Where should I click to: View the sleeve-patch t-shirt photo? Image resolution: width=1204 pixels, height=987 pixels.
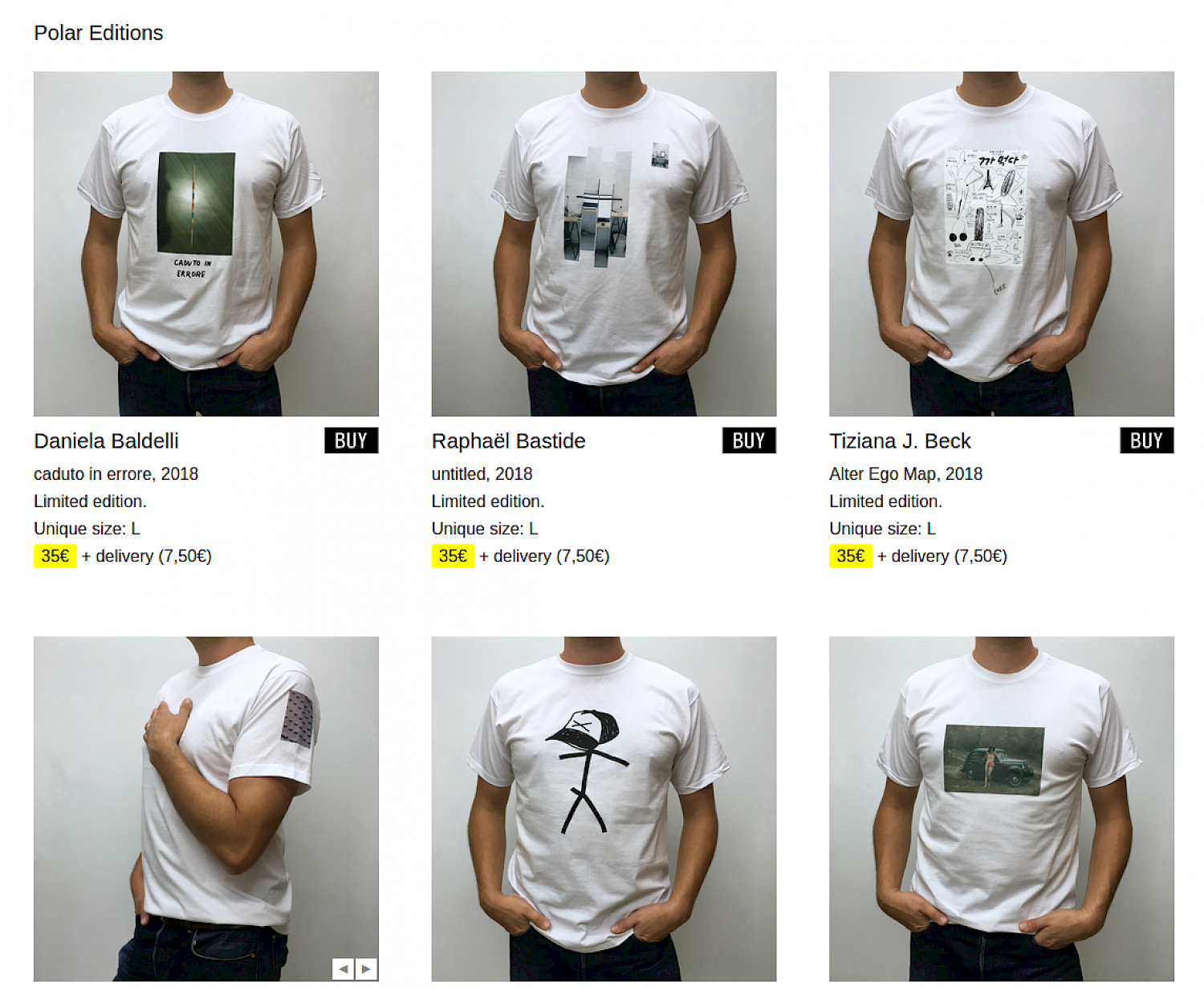click(206, 809)
